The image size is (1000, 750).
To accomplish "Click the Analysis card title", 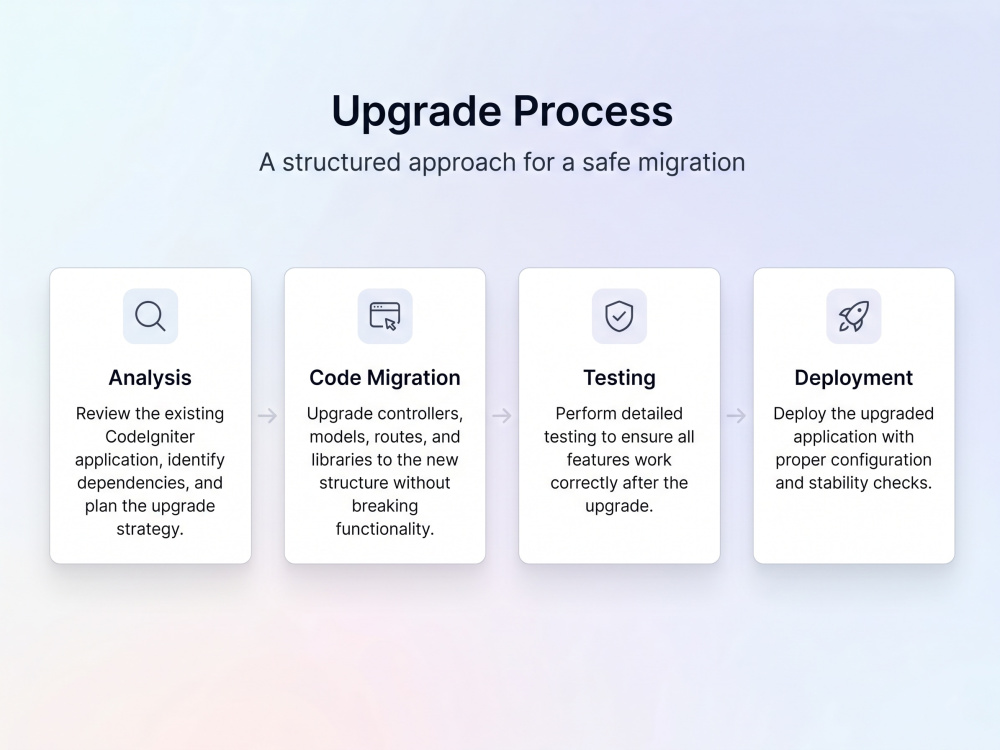I will pos(150,378).
